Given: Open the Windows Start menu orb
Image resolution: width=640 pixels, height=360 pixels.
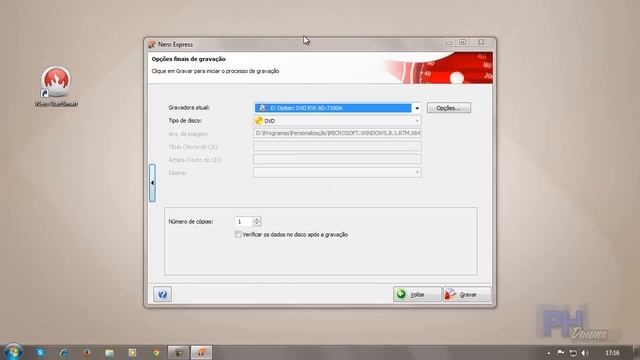Looking at the screenshot, I should (x=13, y=352).
